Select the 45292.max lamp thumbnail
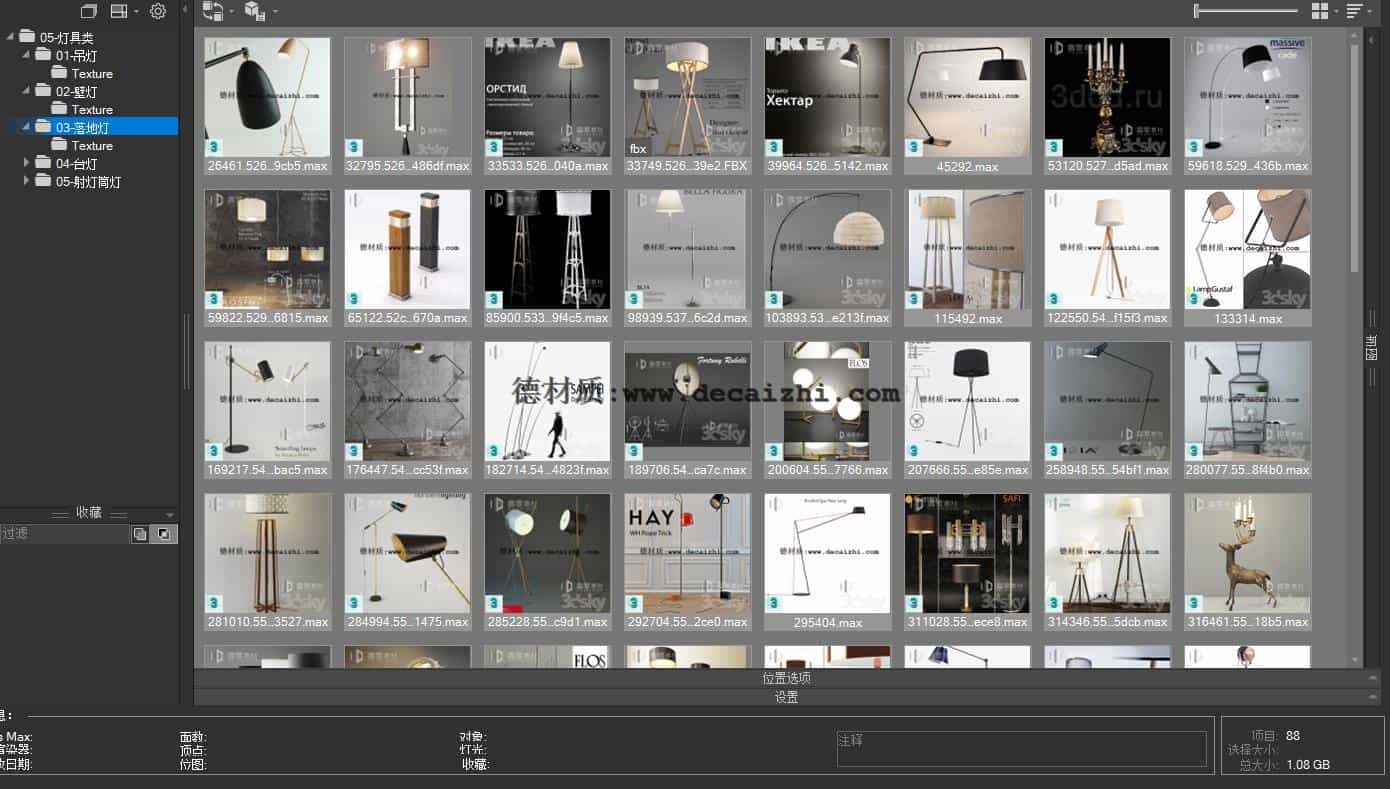The height and width of the screenshot is (789, 1390). (967, 98)
